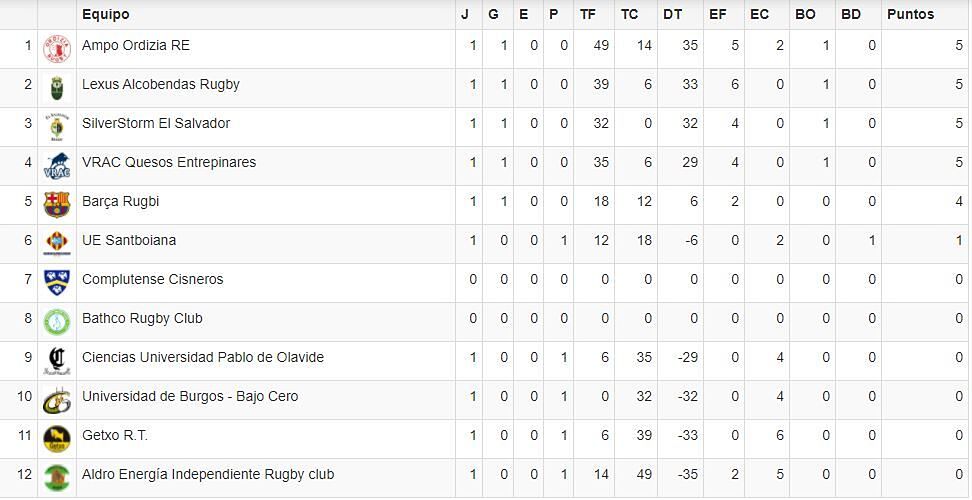This screenshot has width=972, height=500.
Task: Open Ampo Ordizia RE team name
Action: (x=136, y=45)
